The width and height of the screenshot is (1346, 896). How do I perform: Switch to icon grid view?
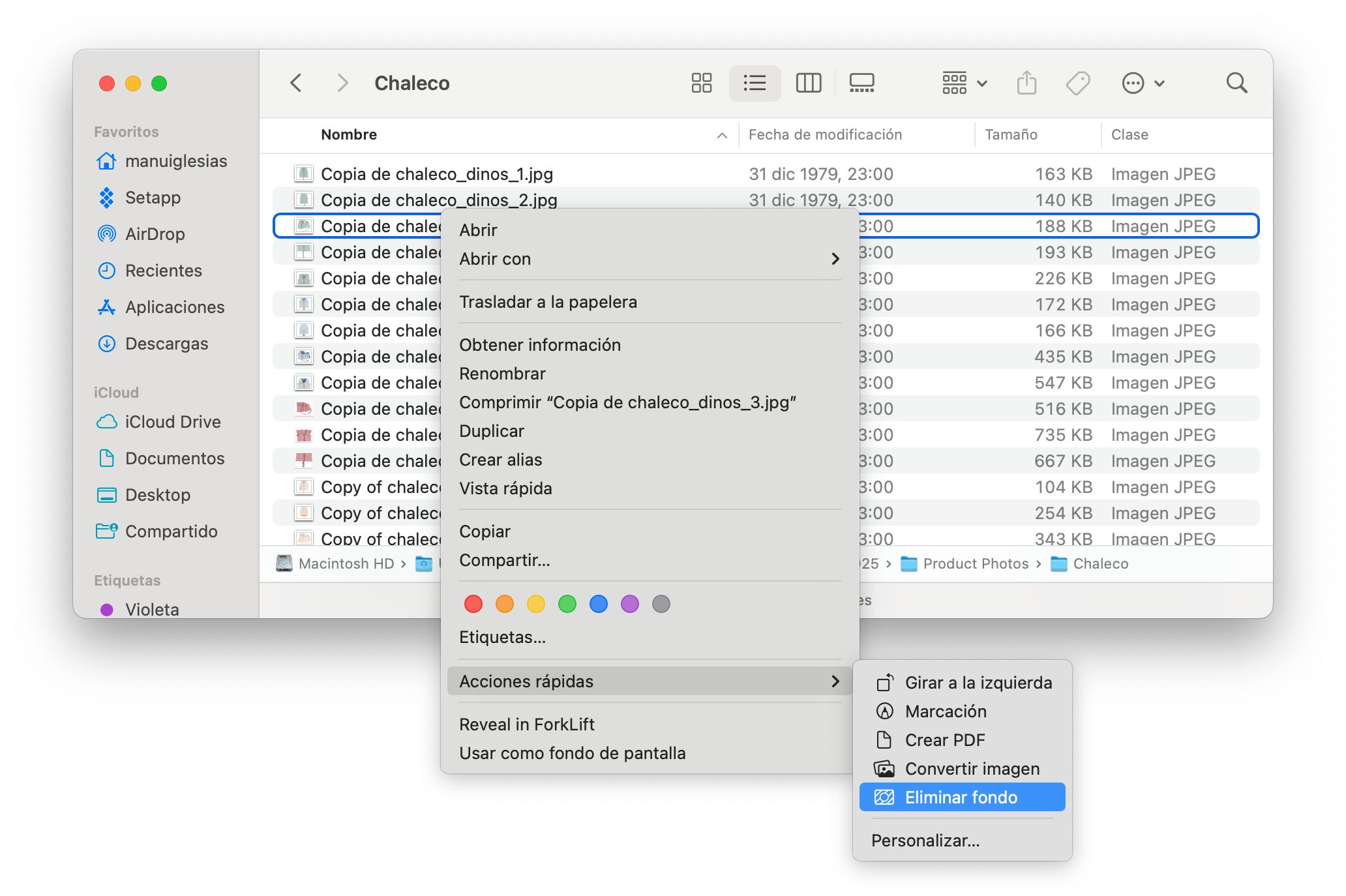(701, 83)
